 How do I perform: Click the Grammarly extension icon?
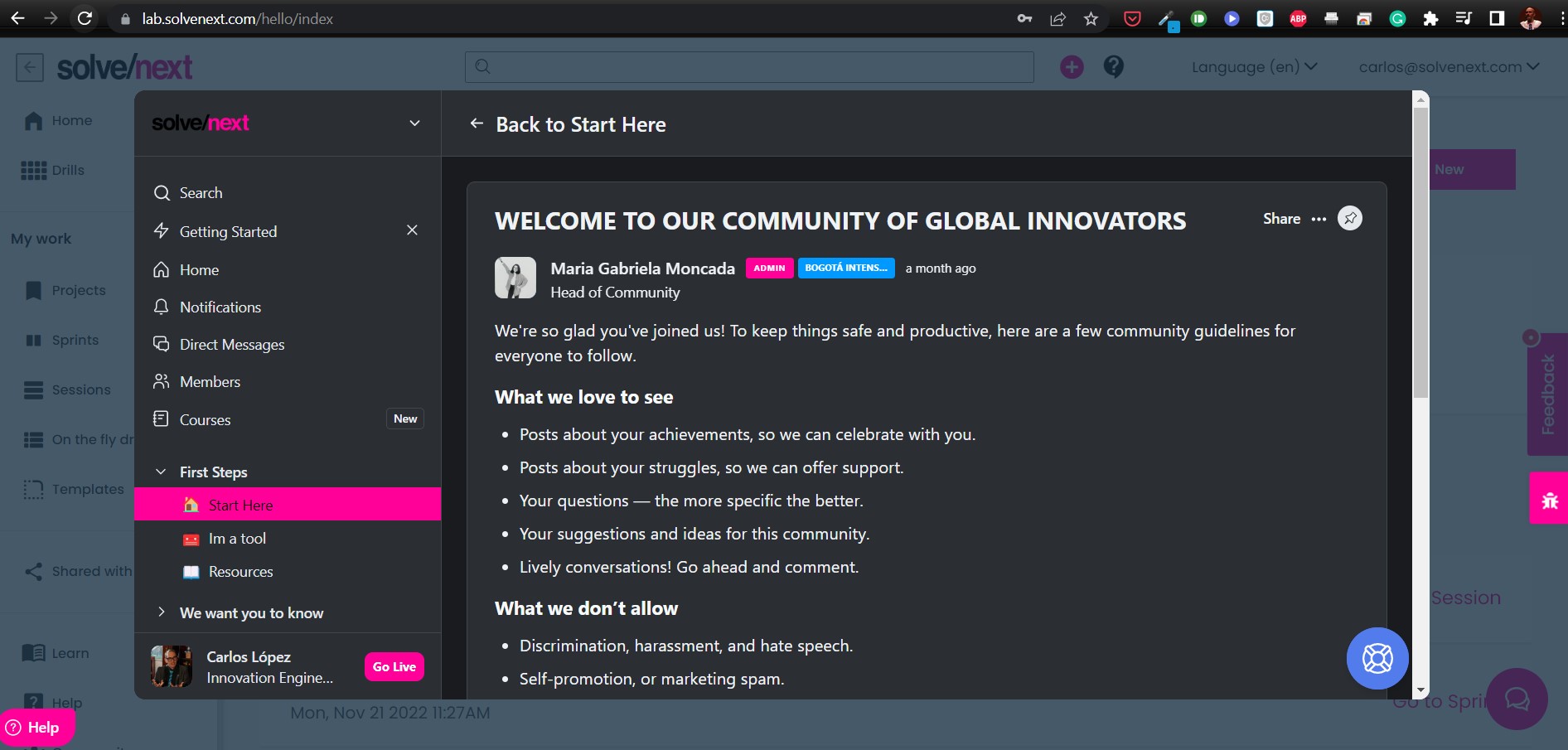[1397, 18]
